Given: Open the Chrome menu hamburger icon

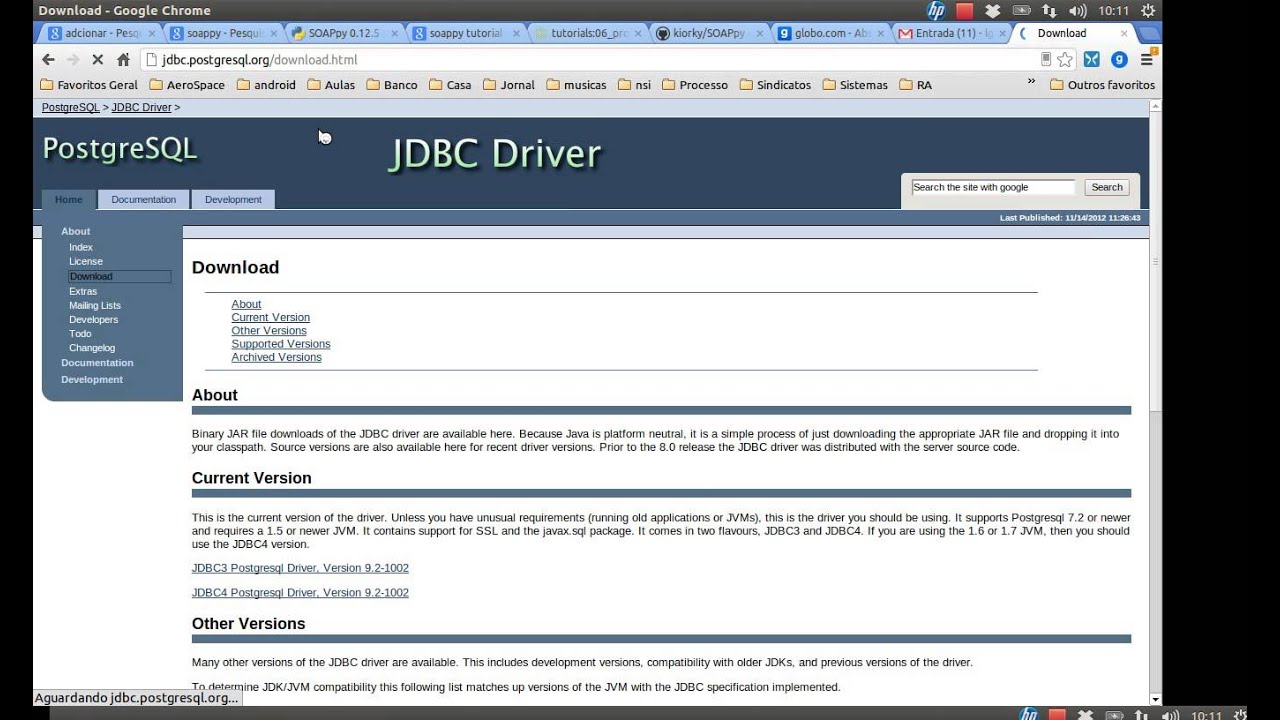Looking at the screenshot, I should [1147, 60].
